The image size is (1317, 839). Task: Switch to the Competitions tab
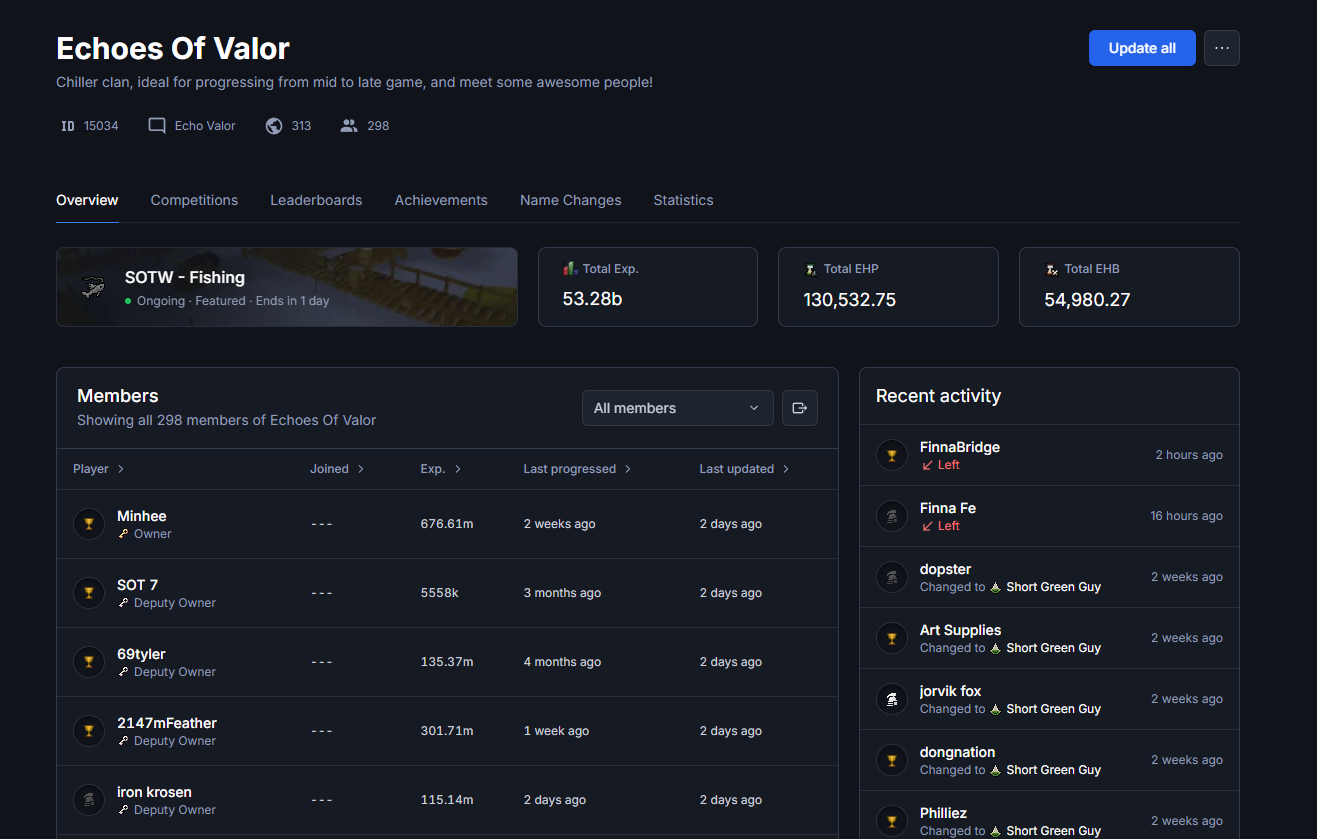[194, 200]
